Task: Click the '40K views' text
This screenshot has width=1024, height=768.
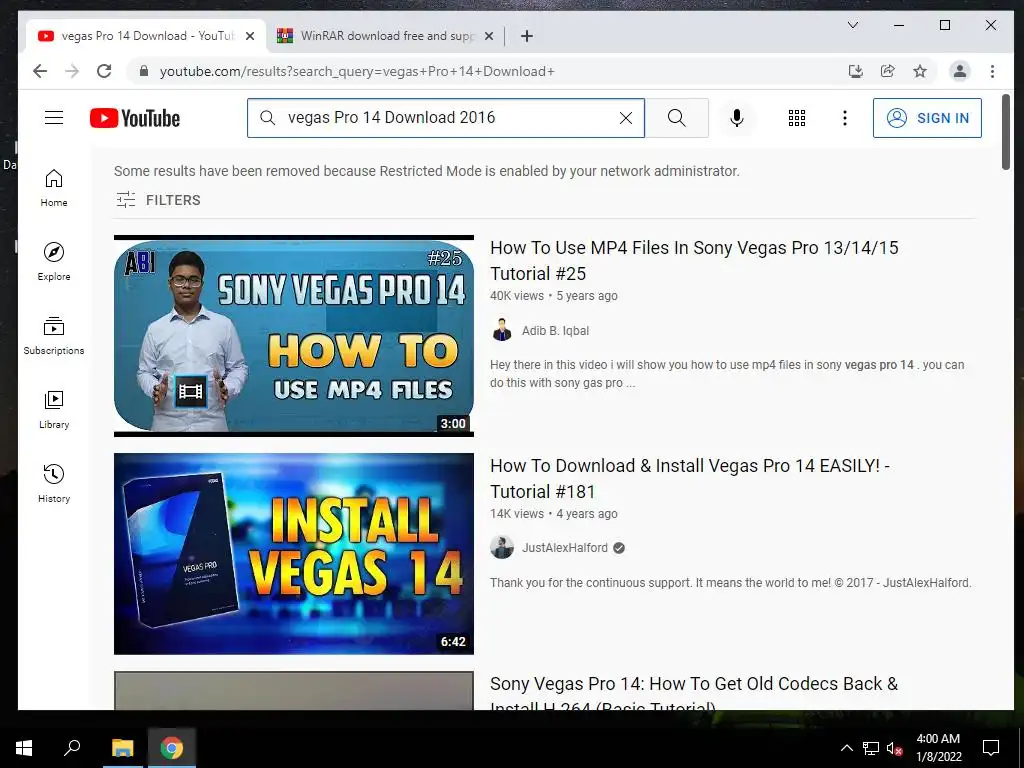Action: click(x=517, y=296)
